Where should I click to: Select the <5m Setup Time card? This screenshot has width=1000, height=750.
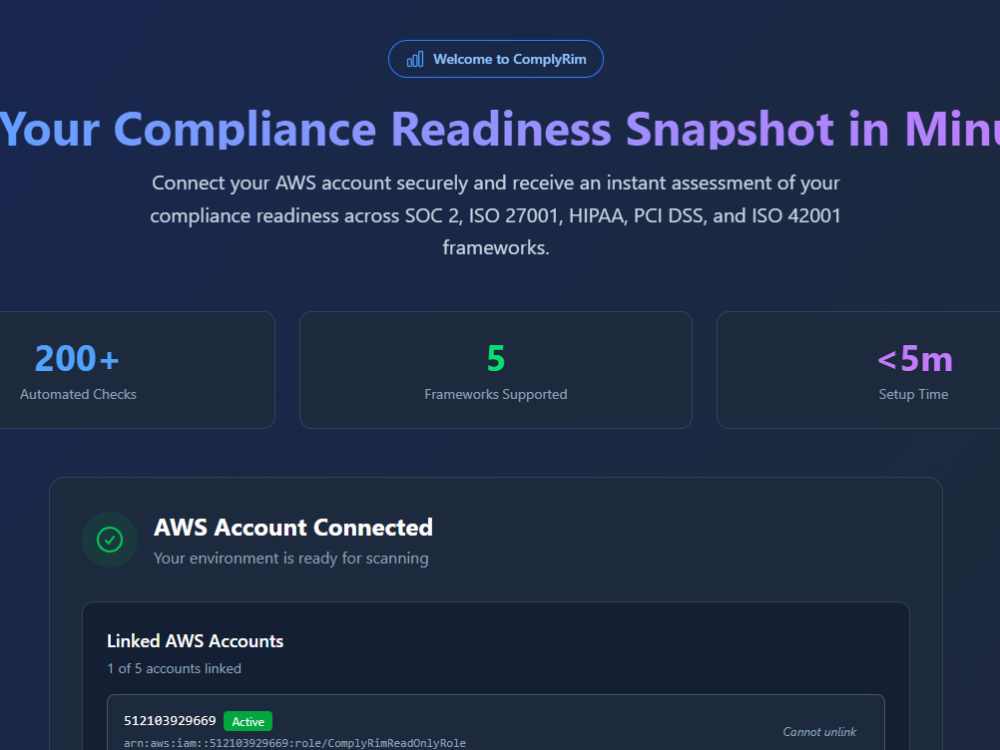(858, 370)
